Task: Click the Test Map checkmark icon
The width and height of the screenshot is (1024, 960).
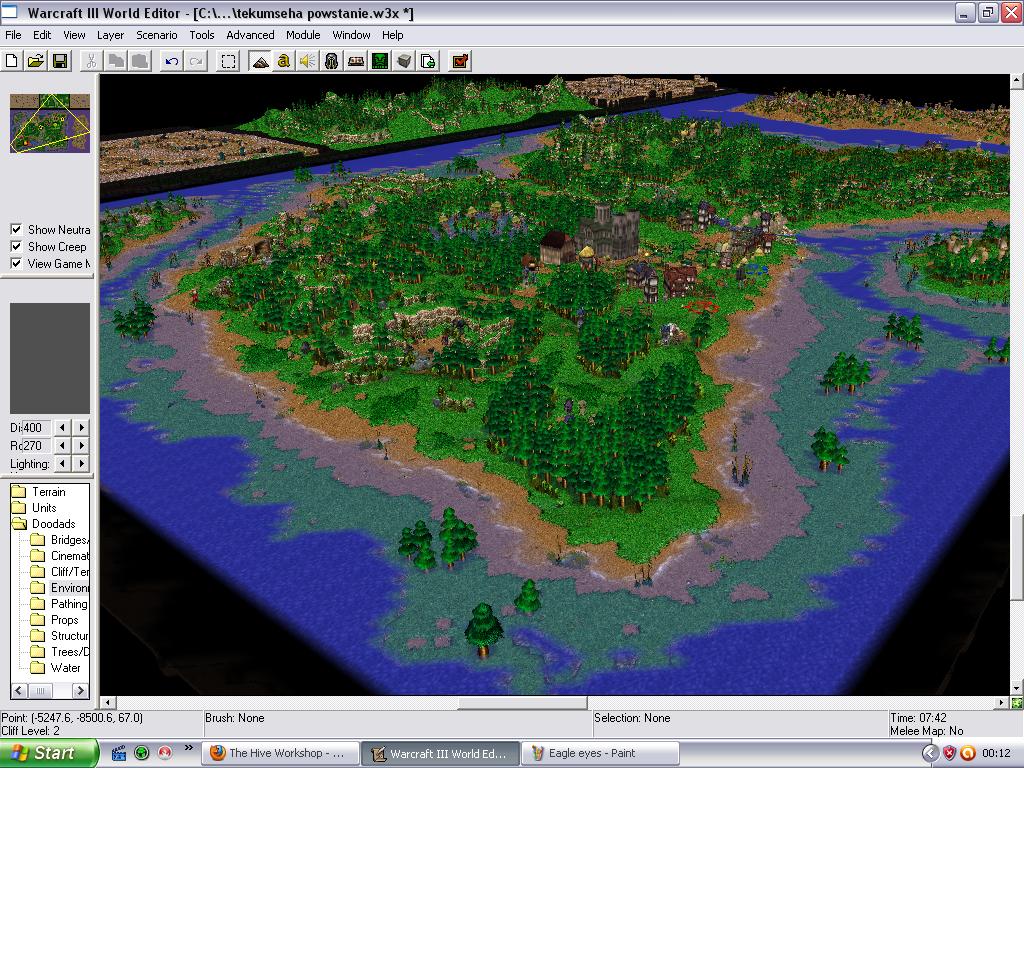Action: [460, 61]
